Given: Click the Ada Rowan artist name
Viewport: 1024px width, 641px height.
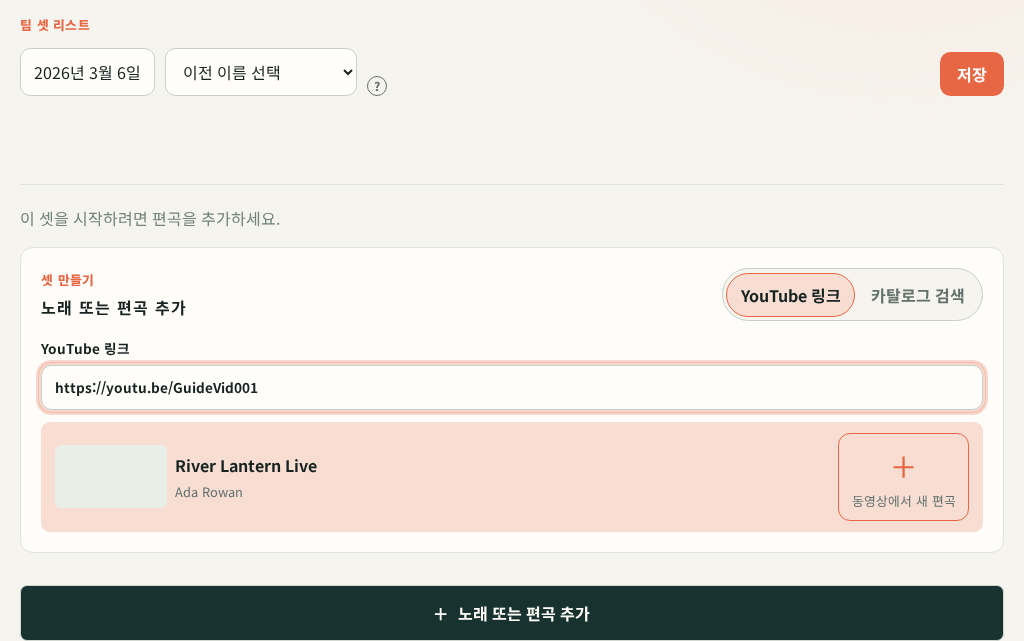Looking at the screenshot, I should pyautogui.click(x=208, y=493).
